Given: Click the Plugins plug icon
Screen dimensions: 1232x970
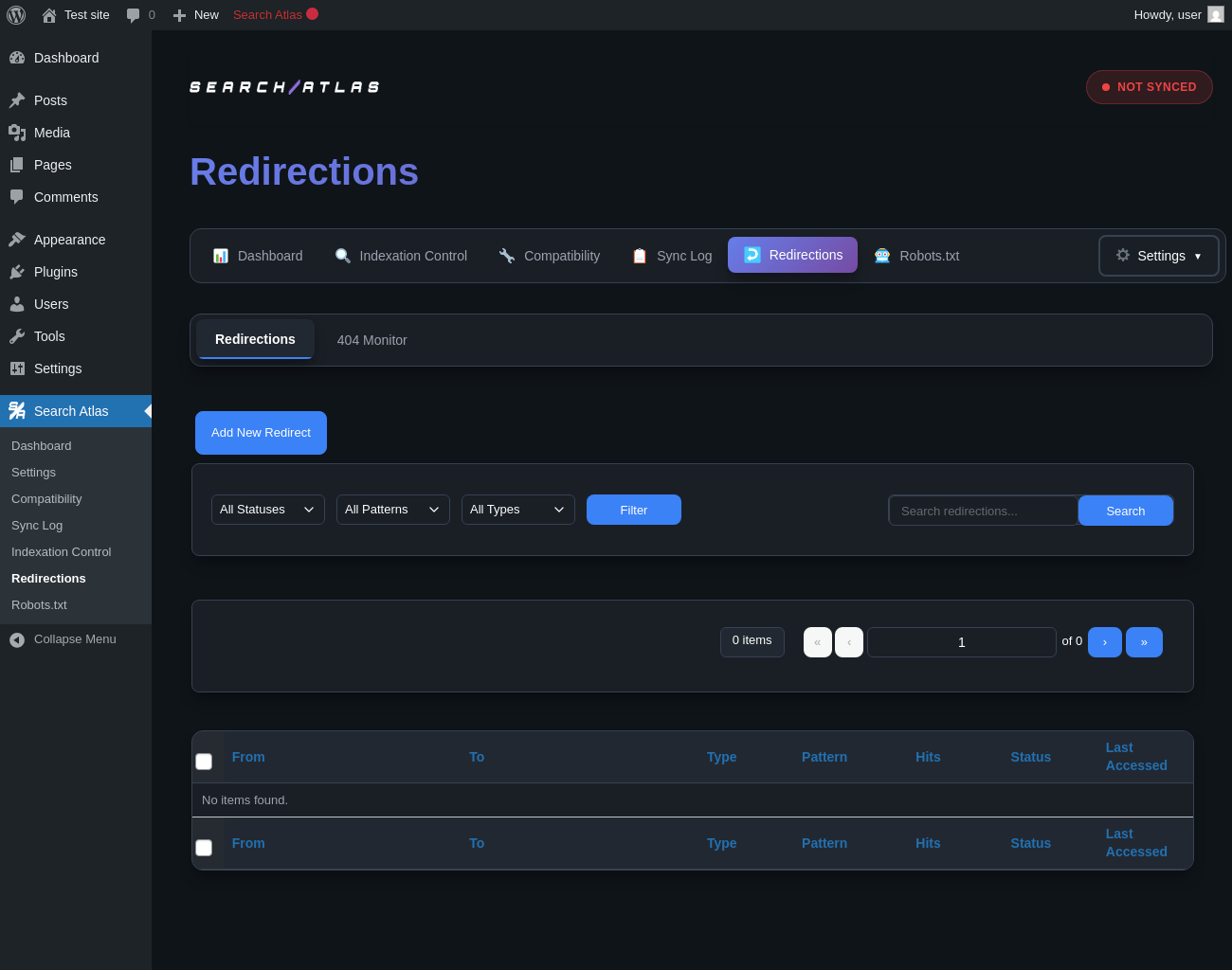Looking at the screenshot, I should click(x=17, y=272).
